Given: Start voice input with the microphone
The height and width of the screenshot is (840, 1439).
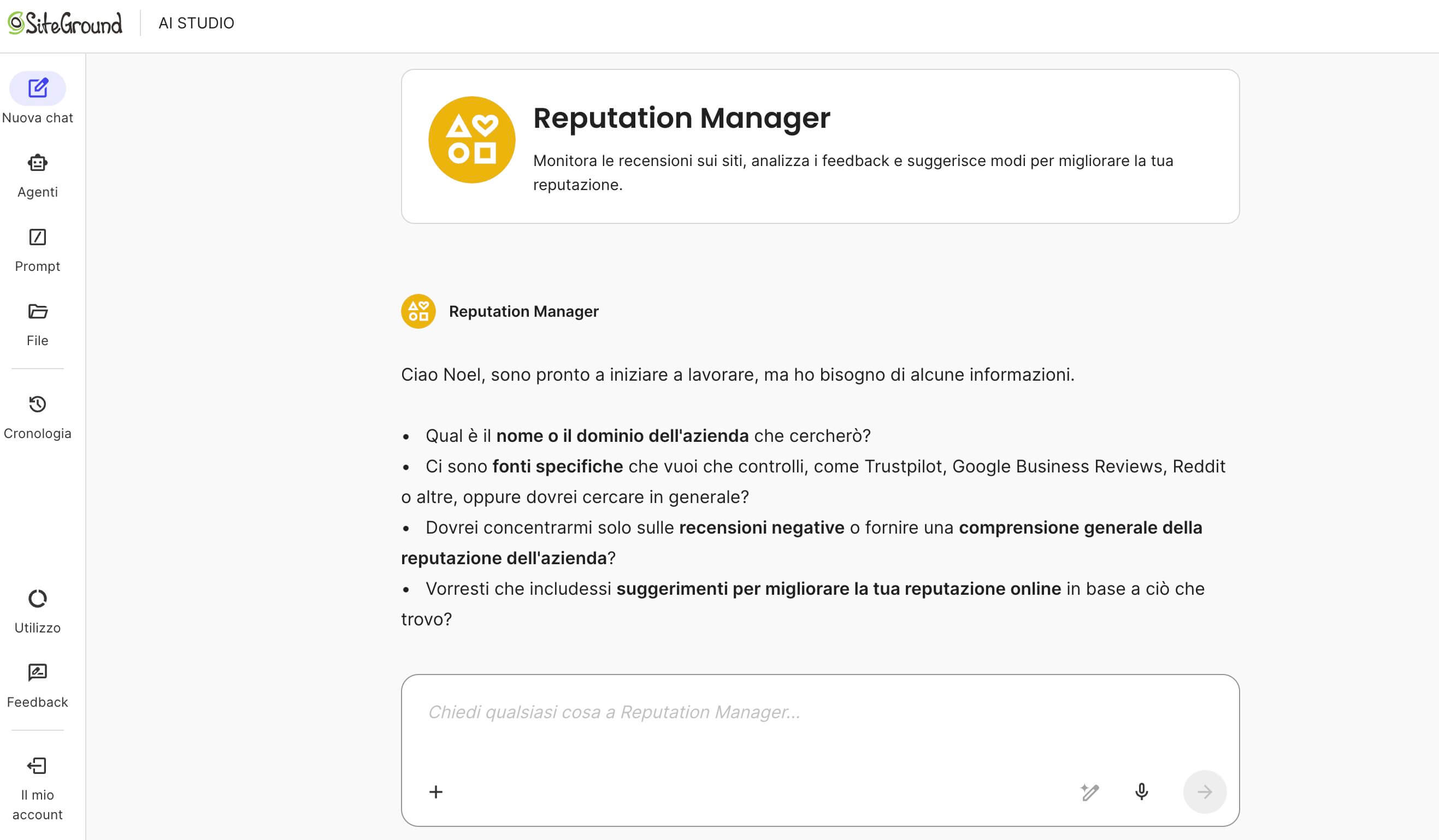Looking at the screenshot, I should click(x=1142, y=792).
